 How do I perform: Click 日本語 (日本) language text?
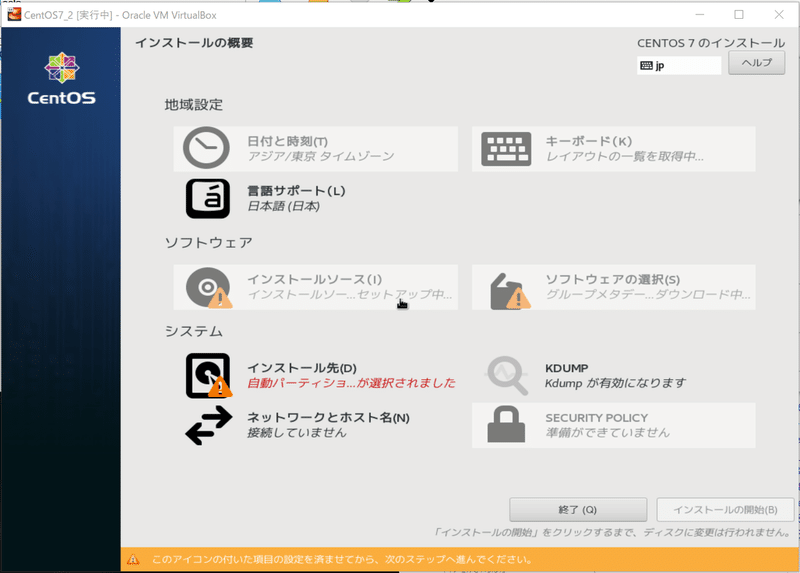284,206
